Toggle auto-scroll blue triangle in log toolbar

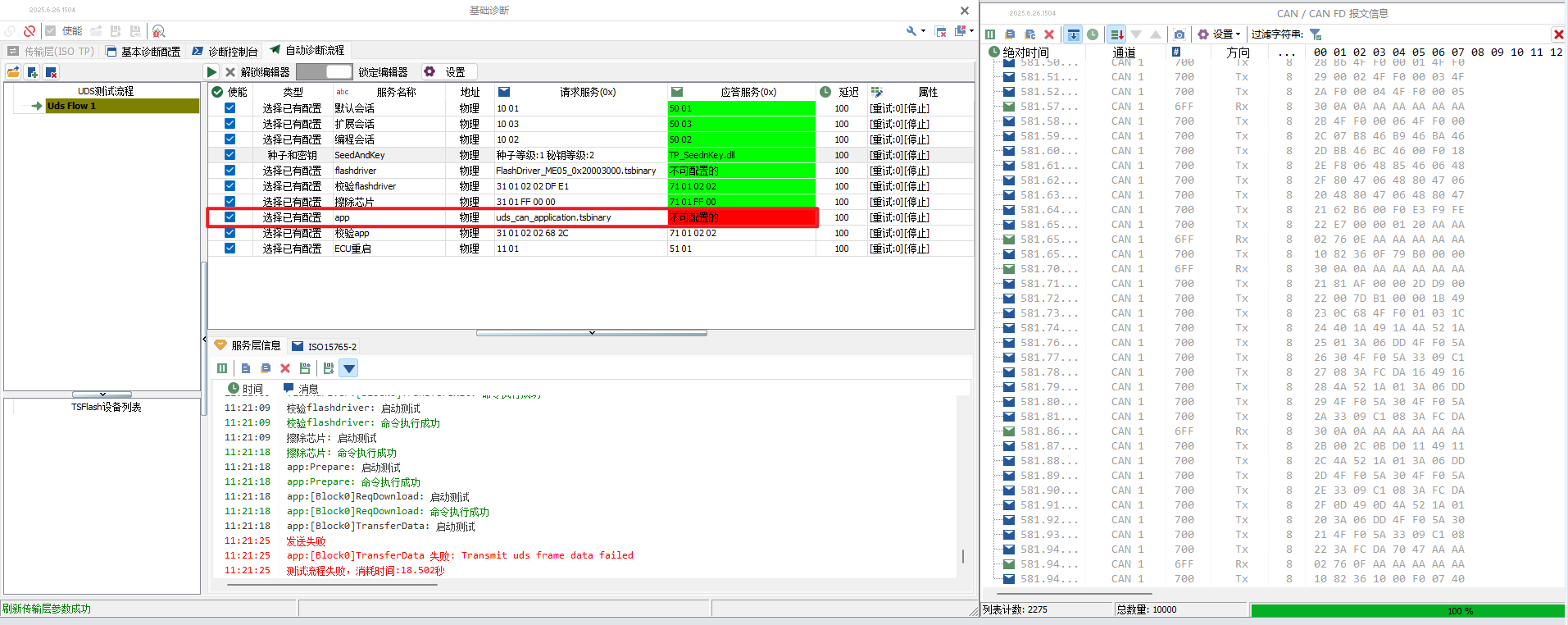pyautogui.click(x=349, y=368)
